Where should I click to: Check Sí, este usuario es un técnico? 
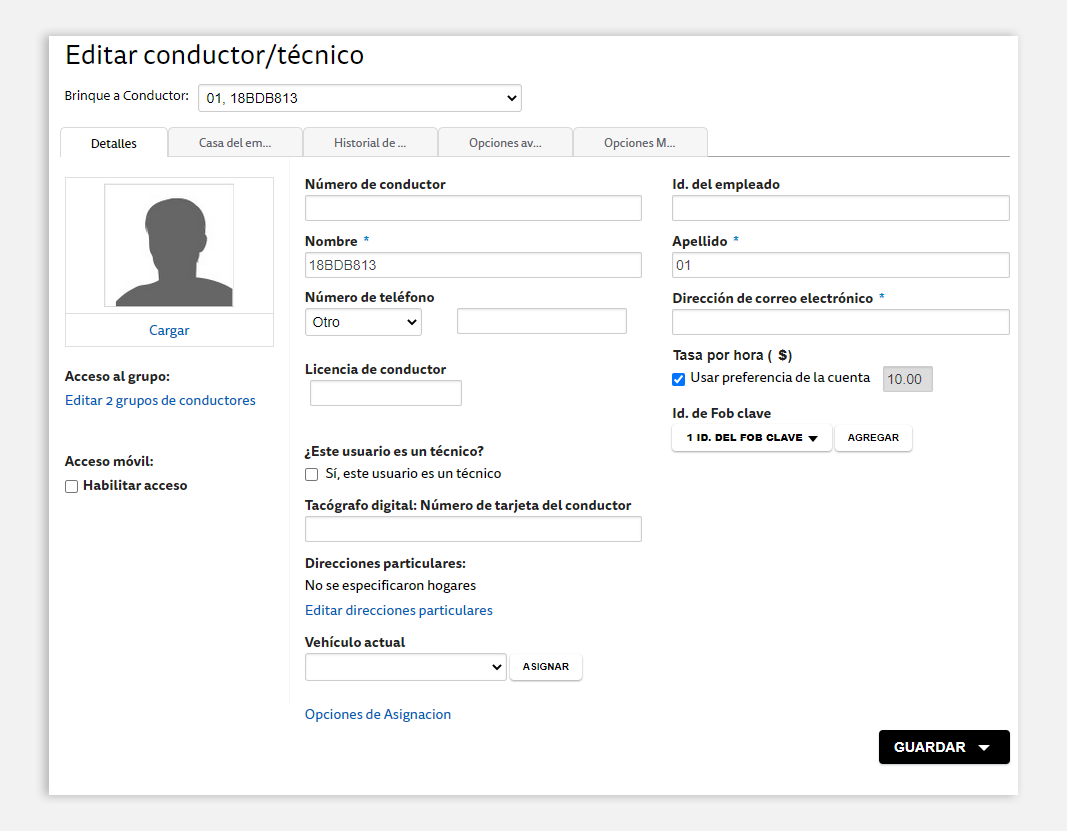click(312, 474)
